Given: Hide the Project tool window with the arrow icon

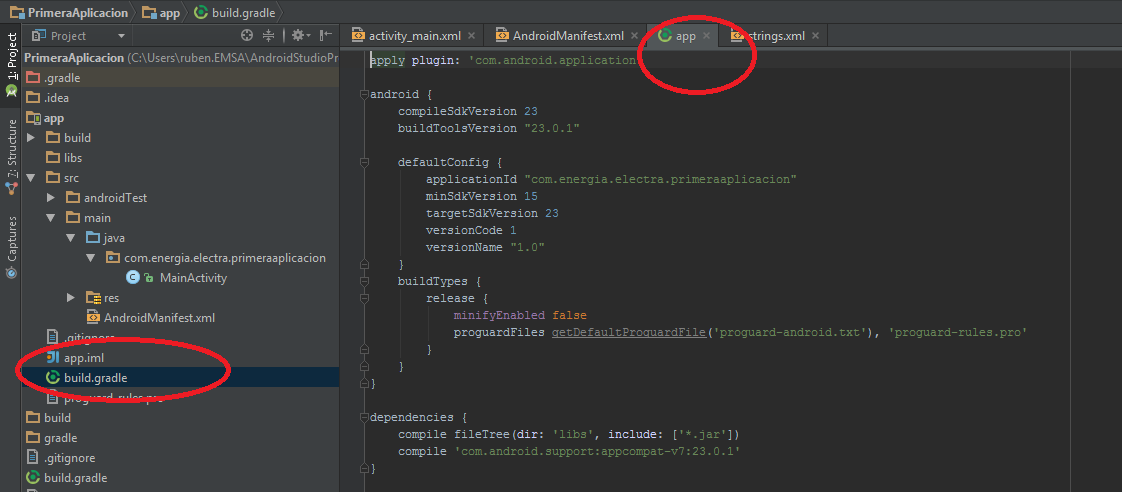Looking at the screenshot, I should tap(326, 35).
